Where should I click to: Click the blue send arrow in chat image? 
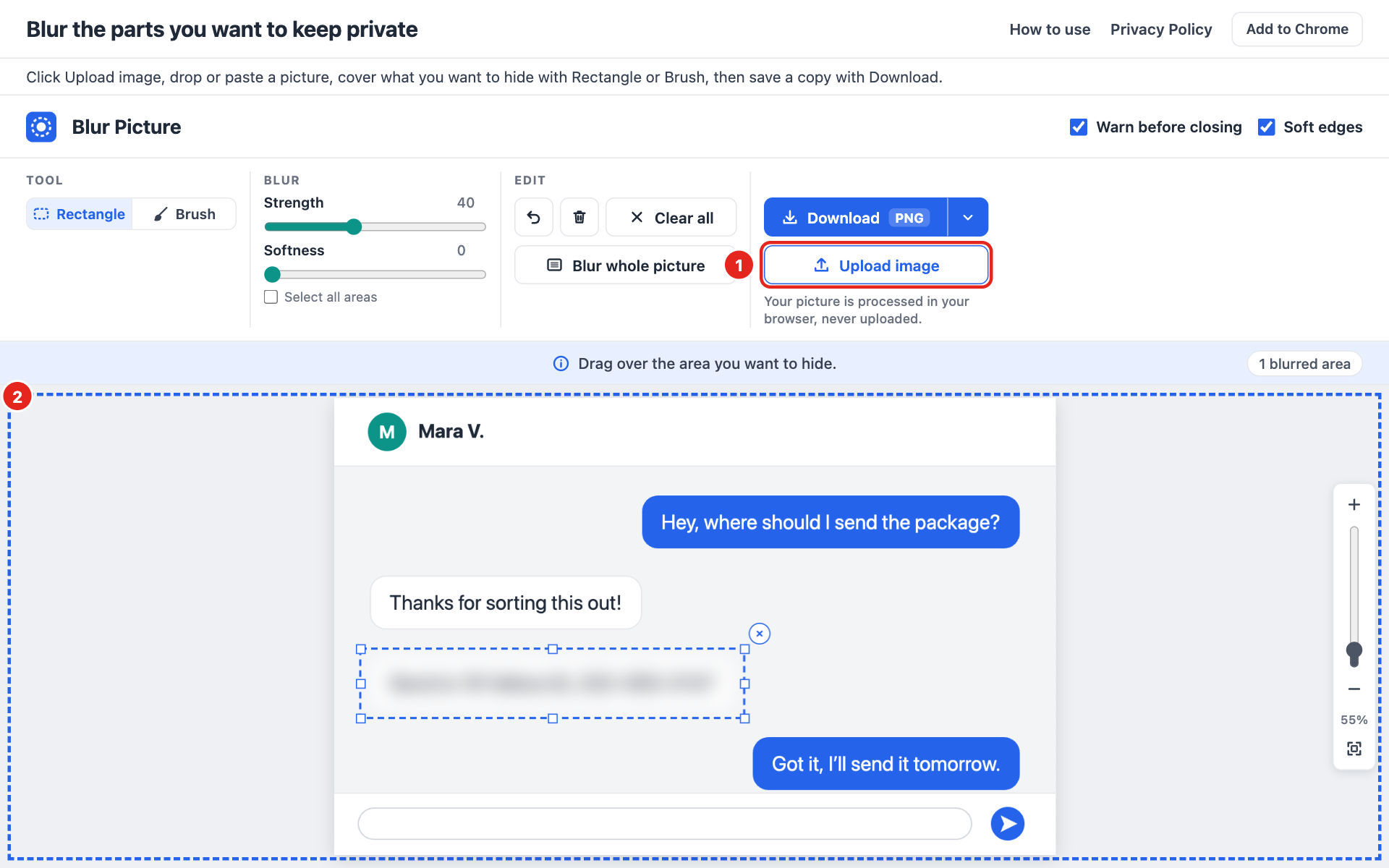click(1008, 824)
